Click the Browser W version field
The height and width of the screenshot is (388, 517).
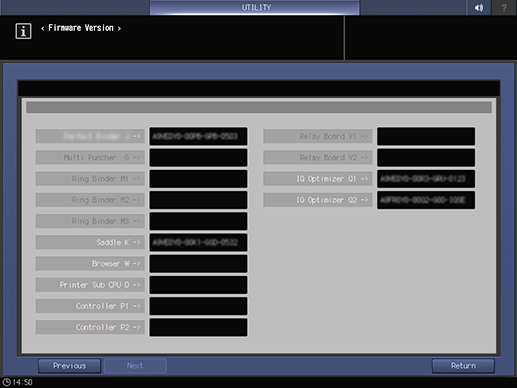pos(198,264)
